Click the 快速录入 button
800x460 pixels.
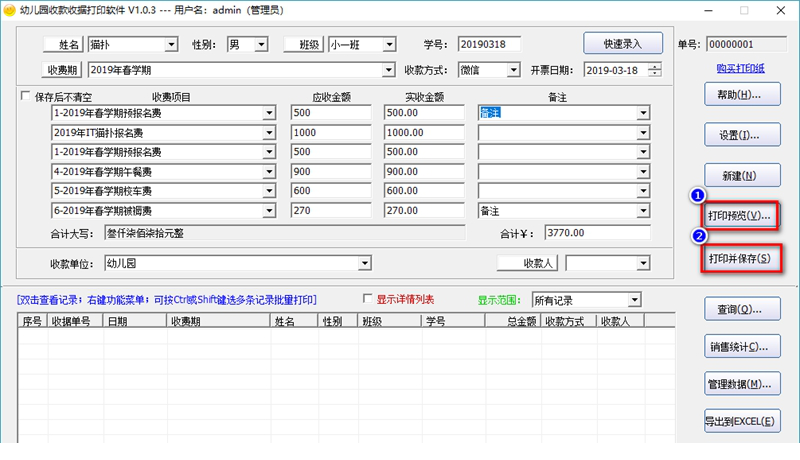click(623, 44)
